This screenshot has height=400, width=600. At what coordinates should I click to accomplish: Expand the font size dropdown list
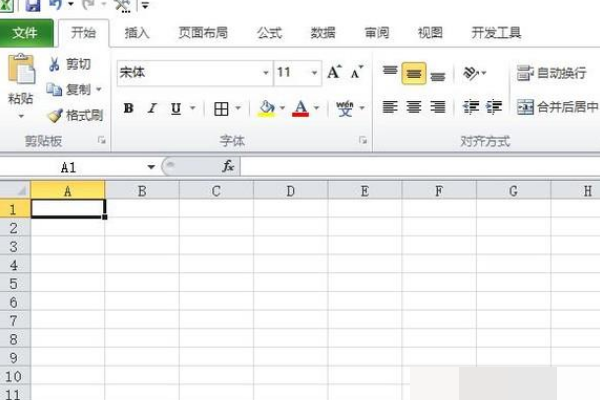[315, 72]
